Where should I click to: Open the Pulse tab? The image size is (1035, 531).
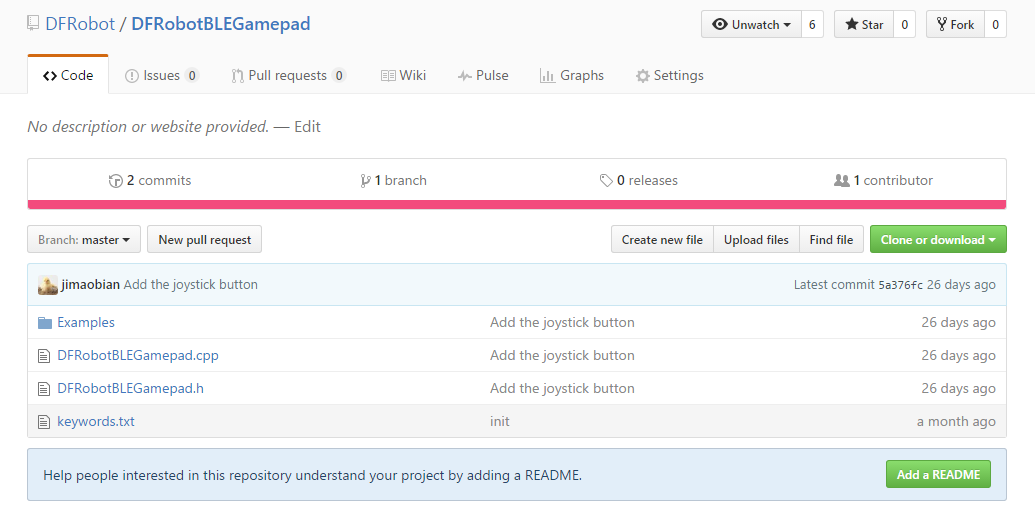[x=483, y=75]
